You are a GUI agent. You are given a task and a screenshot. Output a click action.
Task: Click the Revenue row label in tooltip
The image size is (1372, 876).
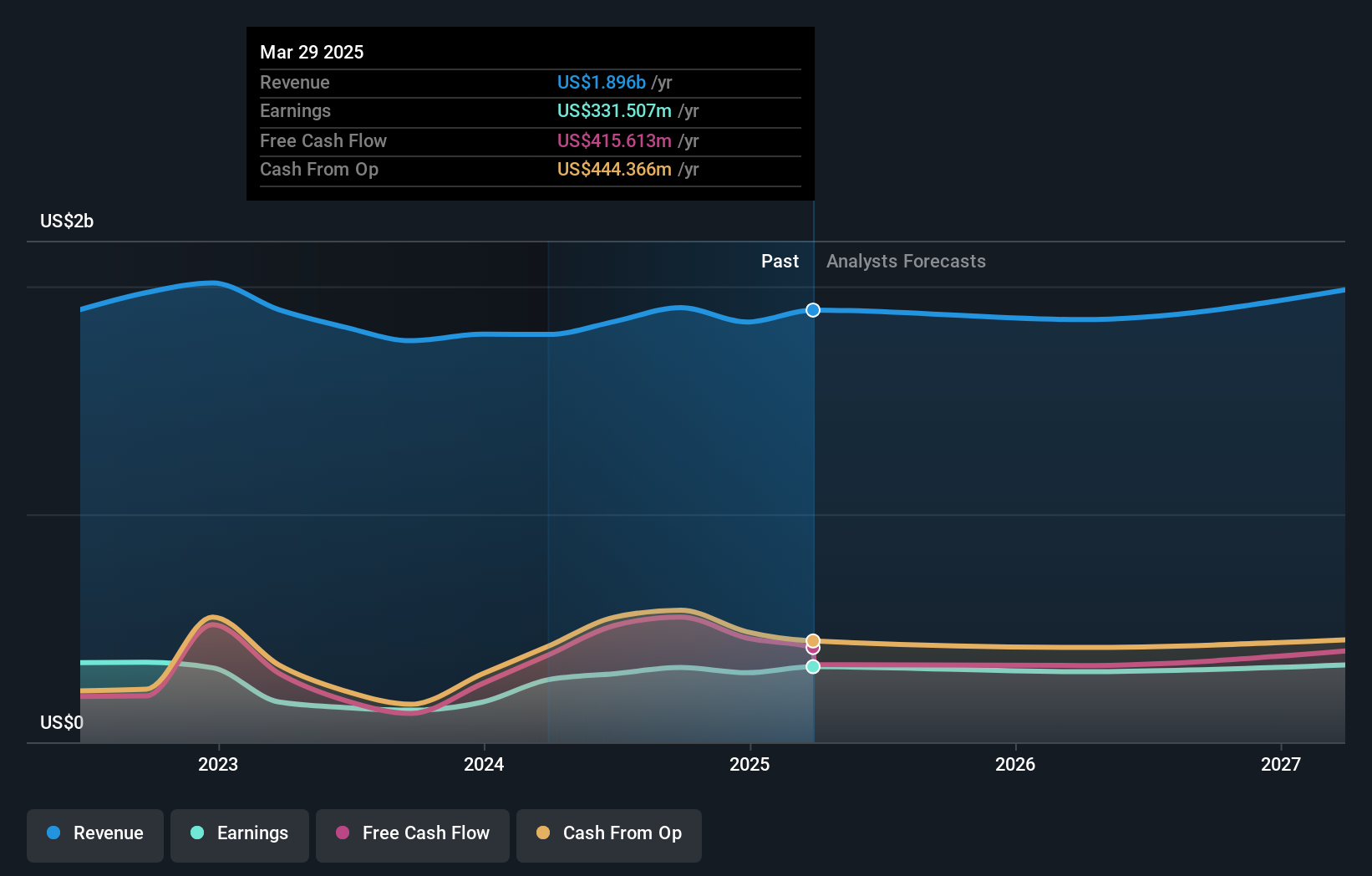tap(295, 83)
